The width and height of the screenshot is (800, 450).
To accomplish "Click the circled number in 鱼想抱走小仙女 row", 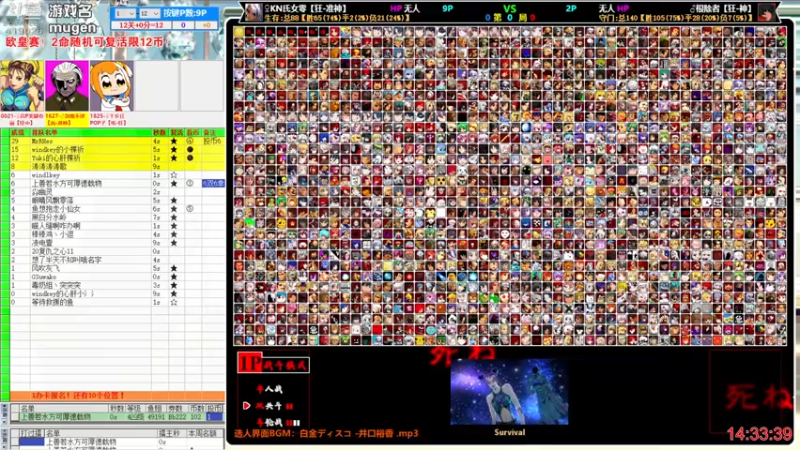I will (x=190, y=209).
